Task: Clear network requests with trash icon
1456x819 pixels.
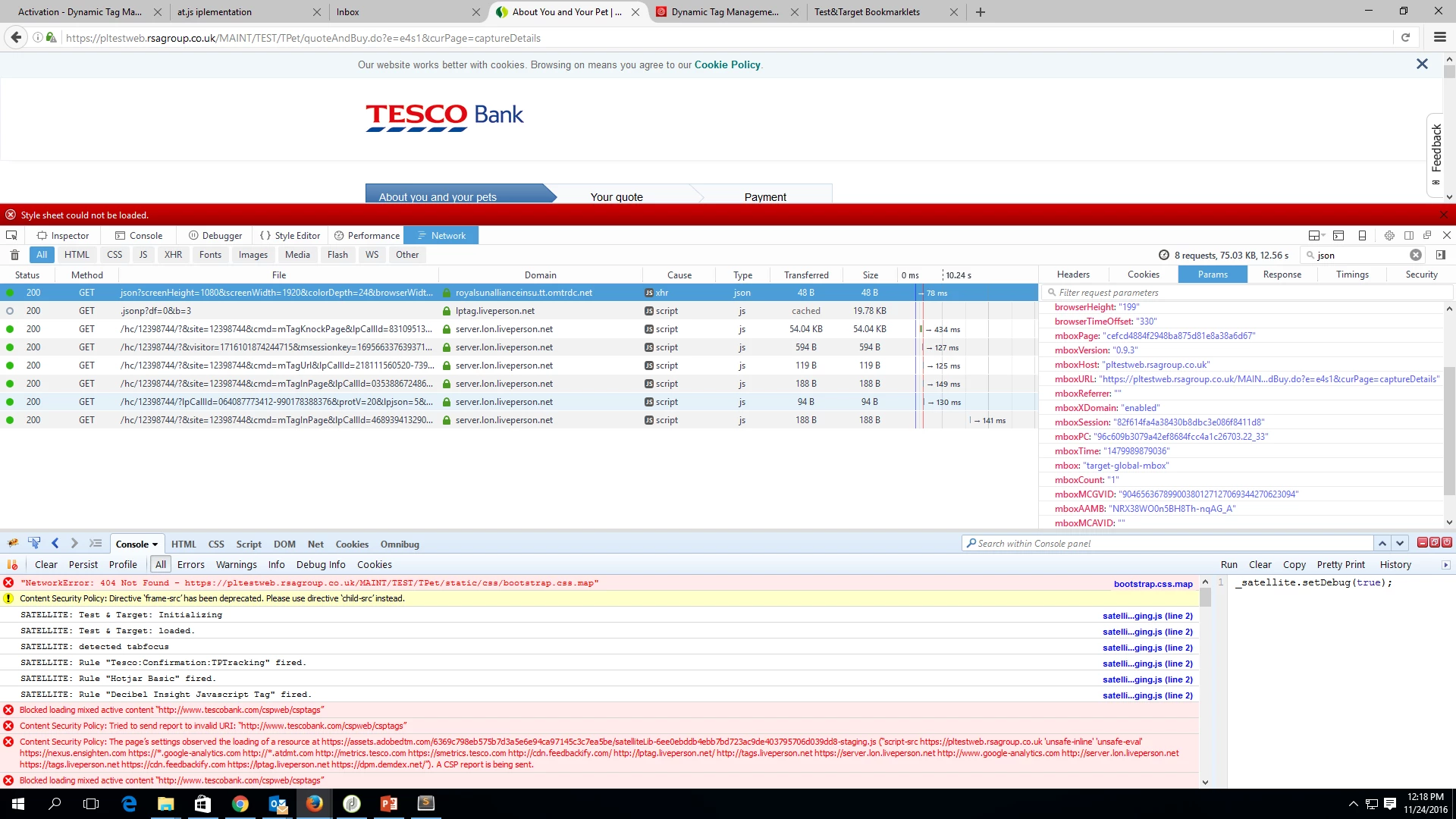Action: point(14,255)
